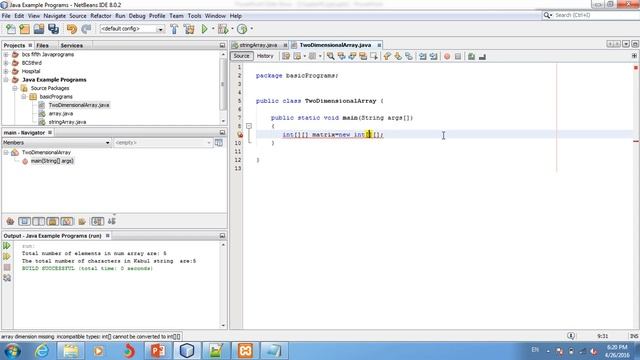Click the Stop icon in Output panel

[x=7, y=267]
